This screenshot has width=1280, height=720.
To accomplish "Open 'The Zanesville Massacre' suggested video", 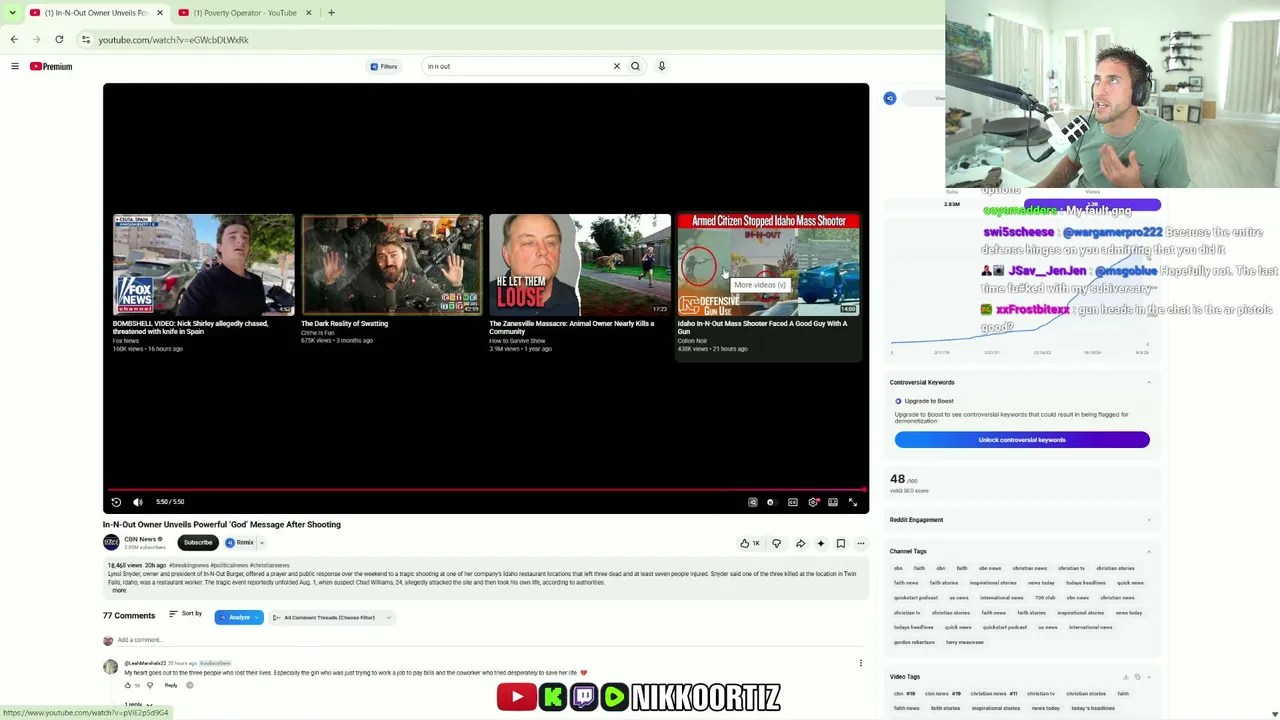I will click(580, 264).
